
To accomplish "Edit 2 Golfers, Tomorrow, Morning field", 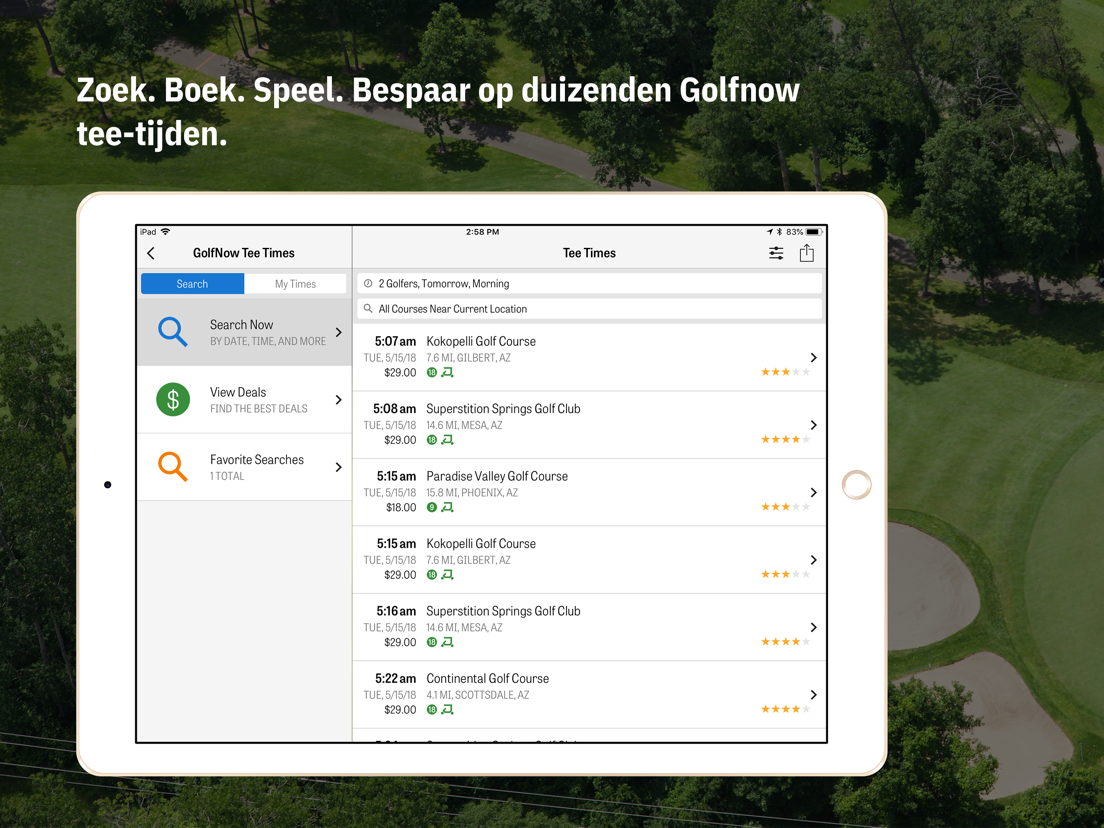I will (589, 283).
